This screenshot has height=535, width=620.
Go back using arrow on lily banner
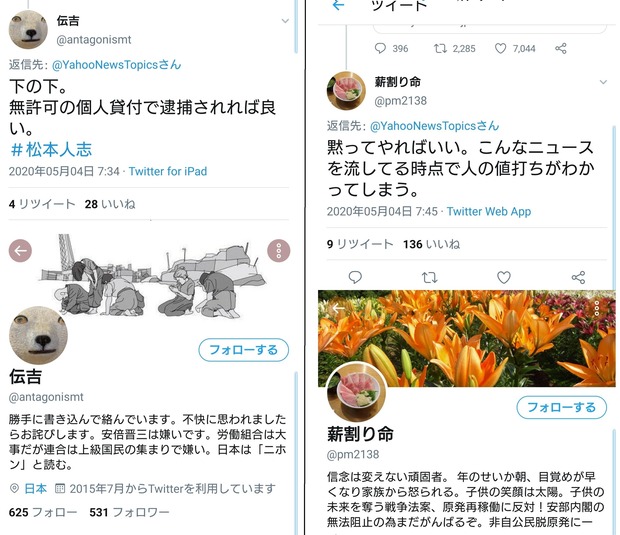[338, 308]
